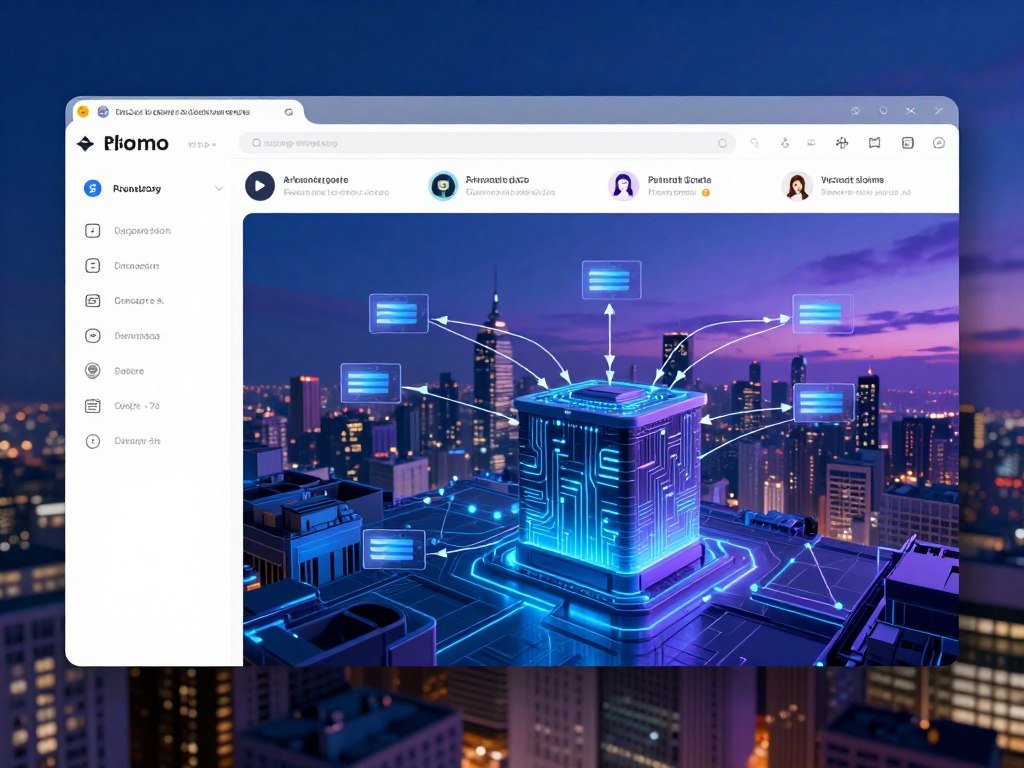Open the sidebar item with the music note icon
The width and height of the screenshot is (1024, 768).
click(x=128, y=231)
